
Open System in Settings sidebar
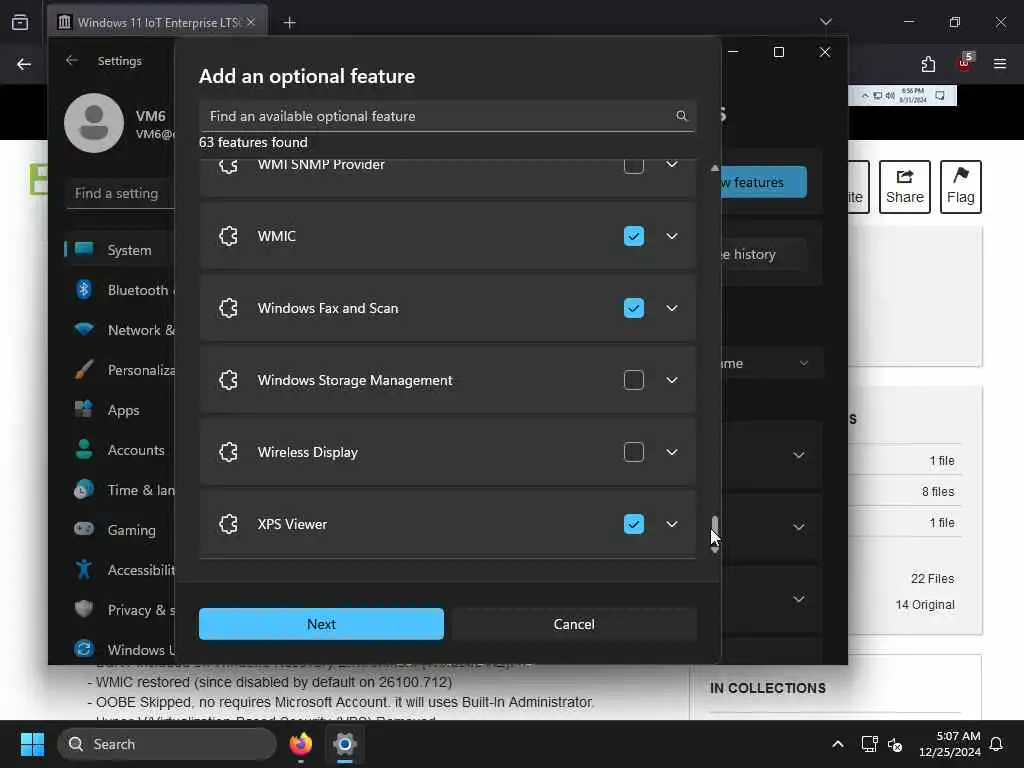point(120,249)
